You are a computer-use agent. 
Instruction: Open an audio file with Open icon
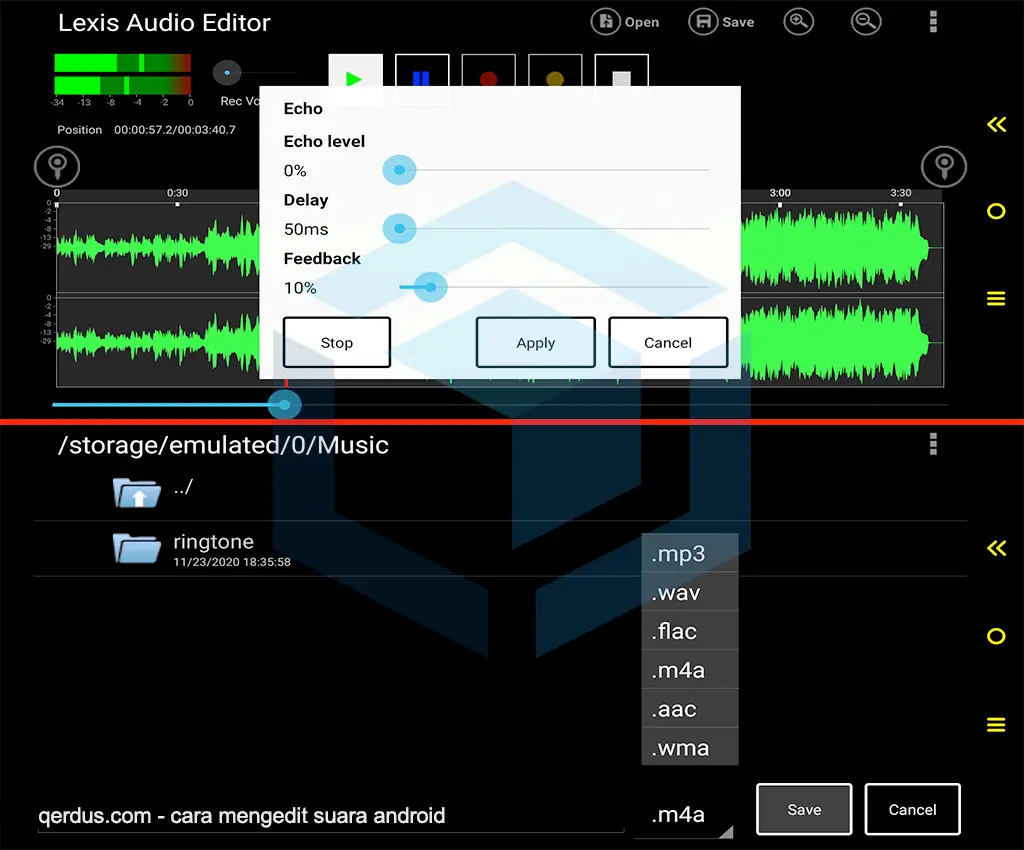[624, 22]
